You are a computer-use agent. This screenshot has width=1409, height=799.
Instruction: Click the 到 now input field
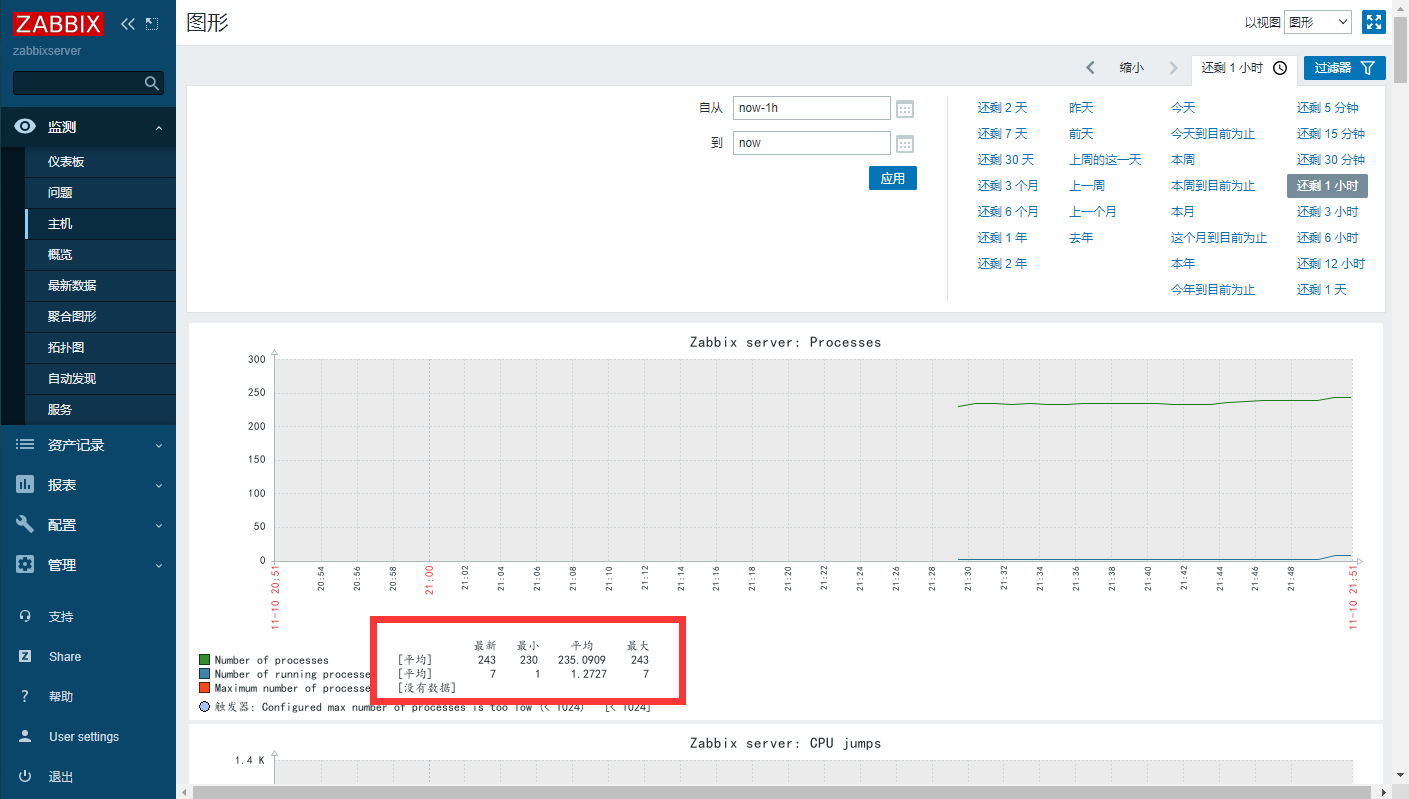[811, 143]
